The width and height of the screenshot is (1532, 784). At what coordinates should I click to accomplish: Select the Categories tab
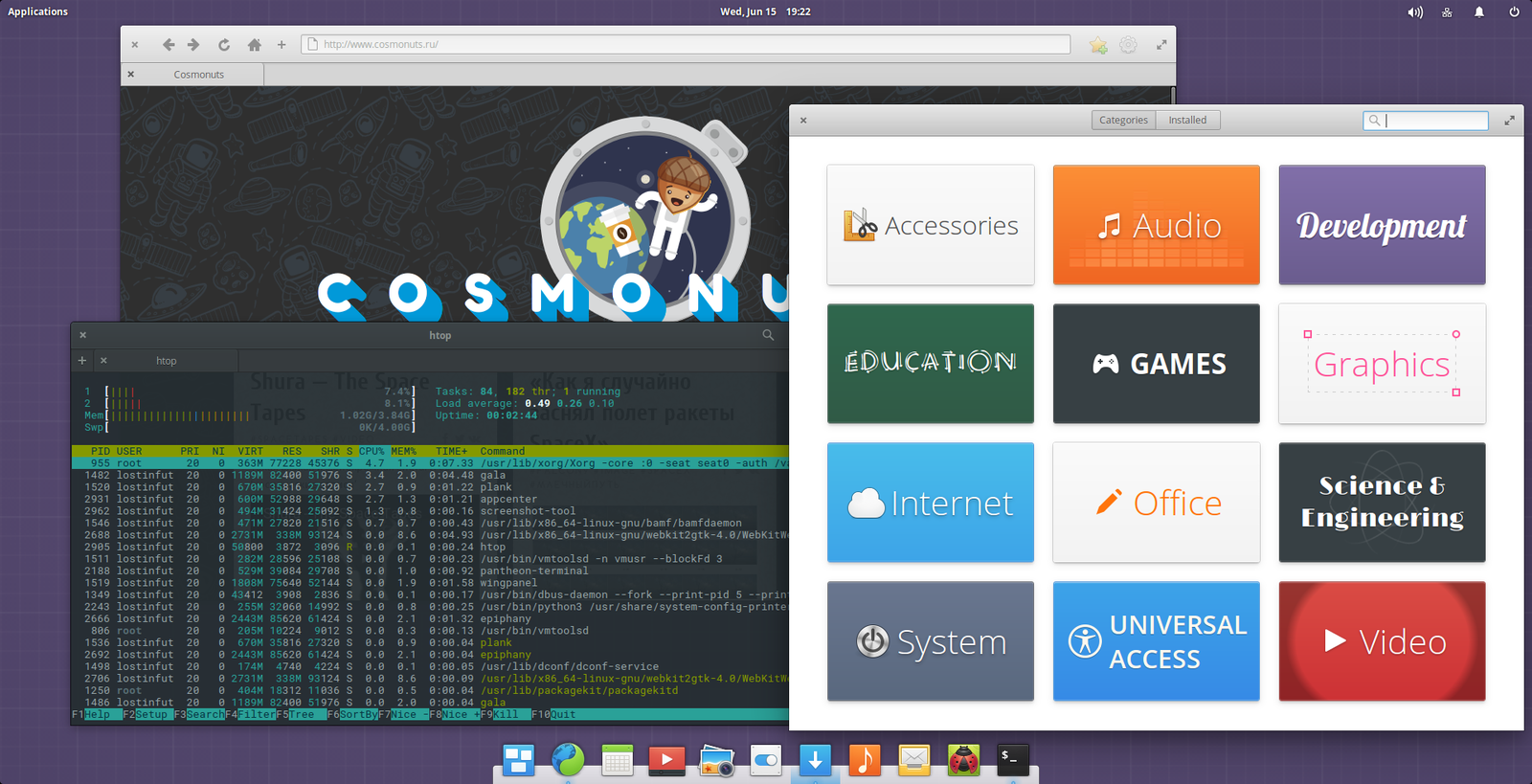[x=1123, y=120]
